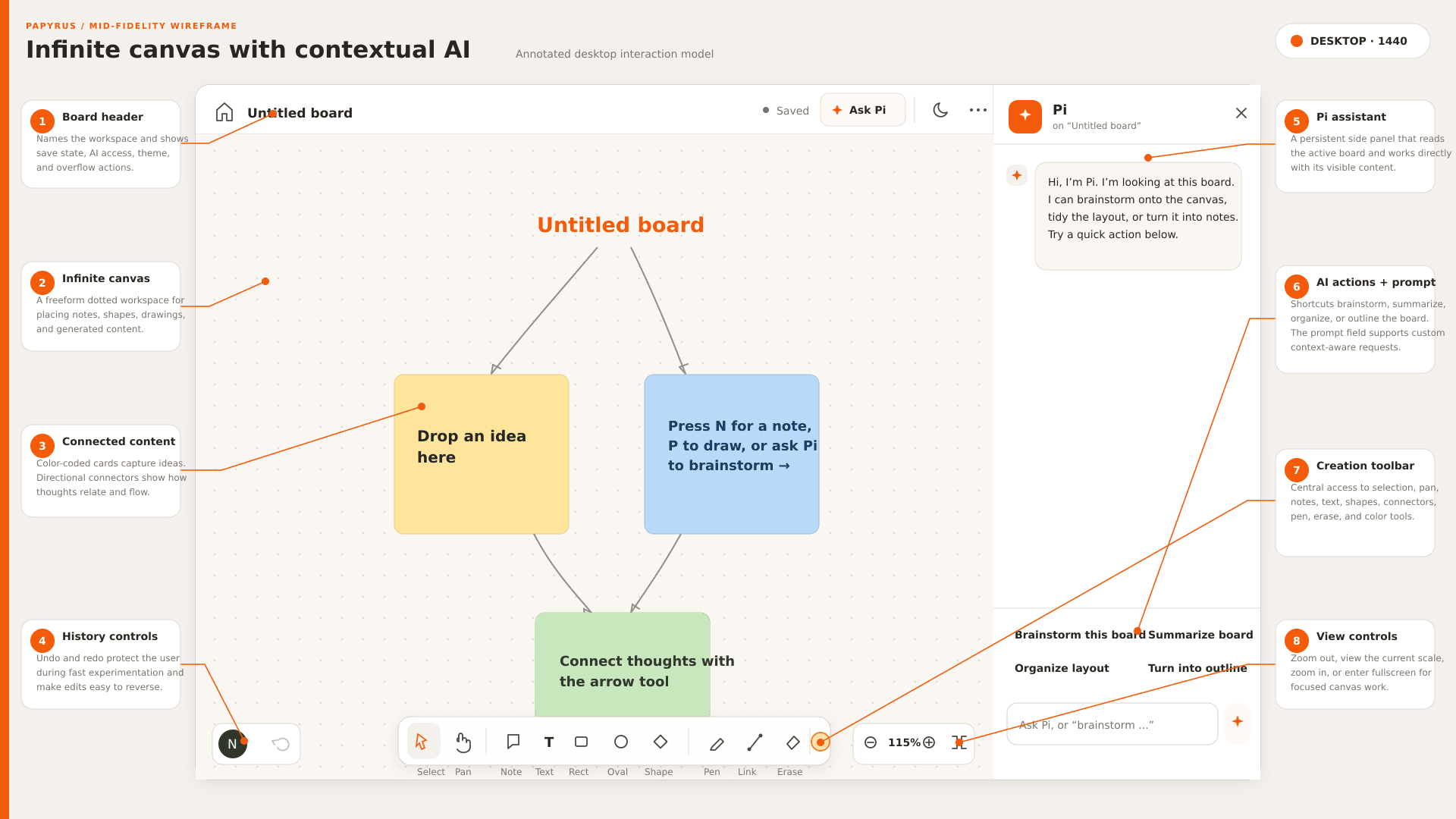Enter fullscreen canvas view
Viewport: 1456px width, 819px height.
pyautogui.click(x=959, y=742)
